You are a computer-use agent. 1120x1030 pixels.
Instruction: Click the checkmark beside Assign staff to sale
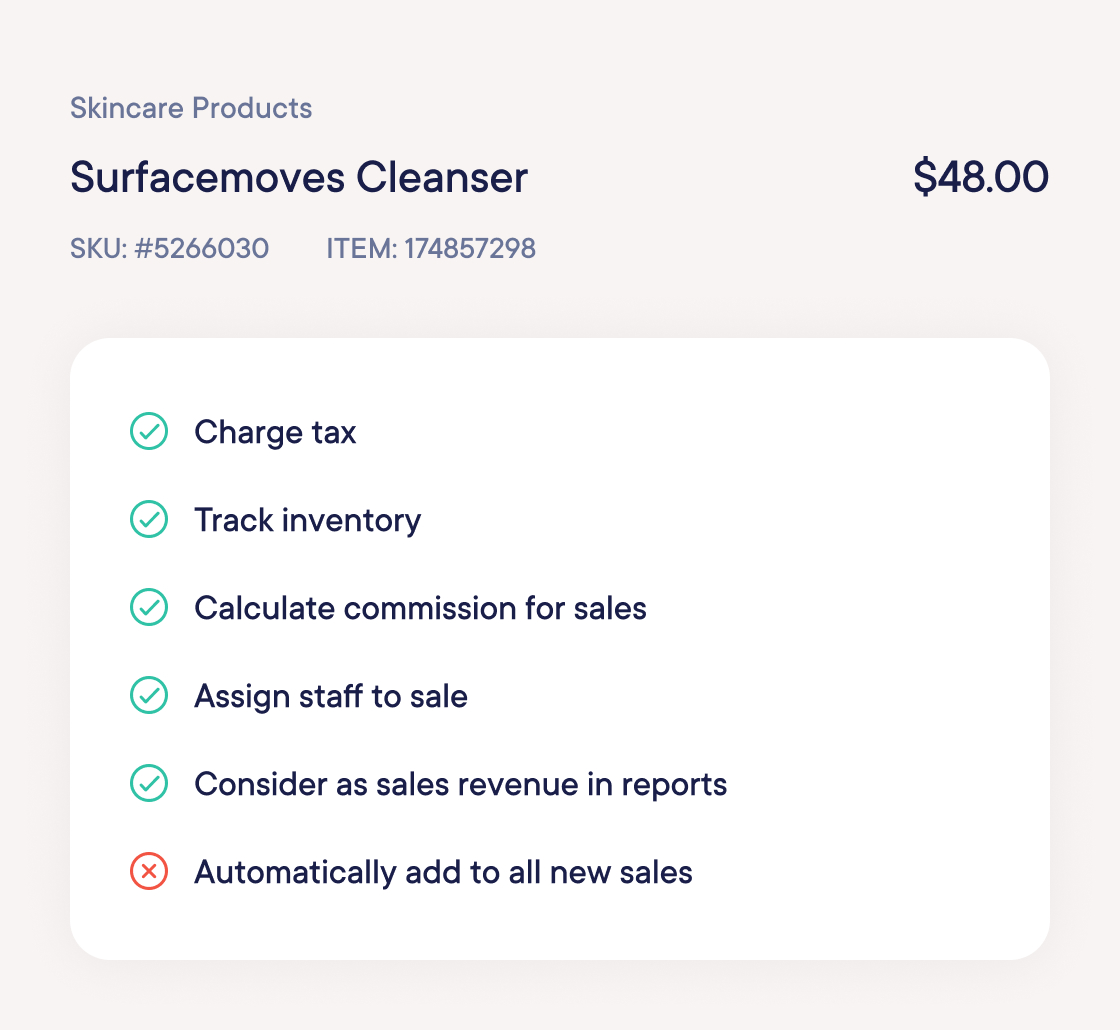pos(149,696)
